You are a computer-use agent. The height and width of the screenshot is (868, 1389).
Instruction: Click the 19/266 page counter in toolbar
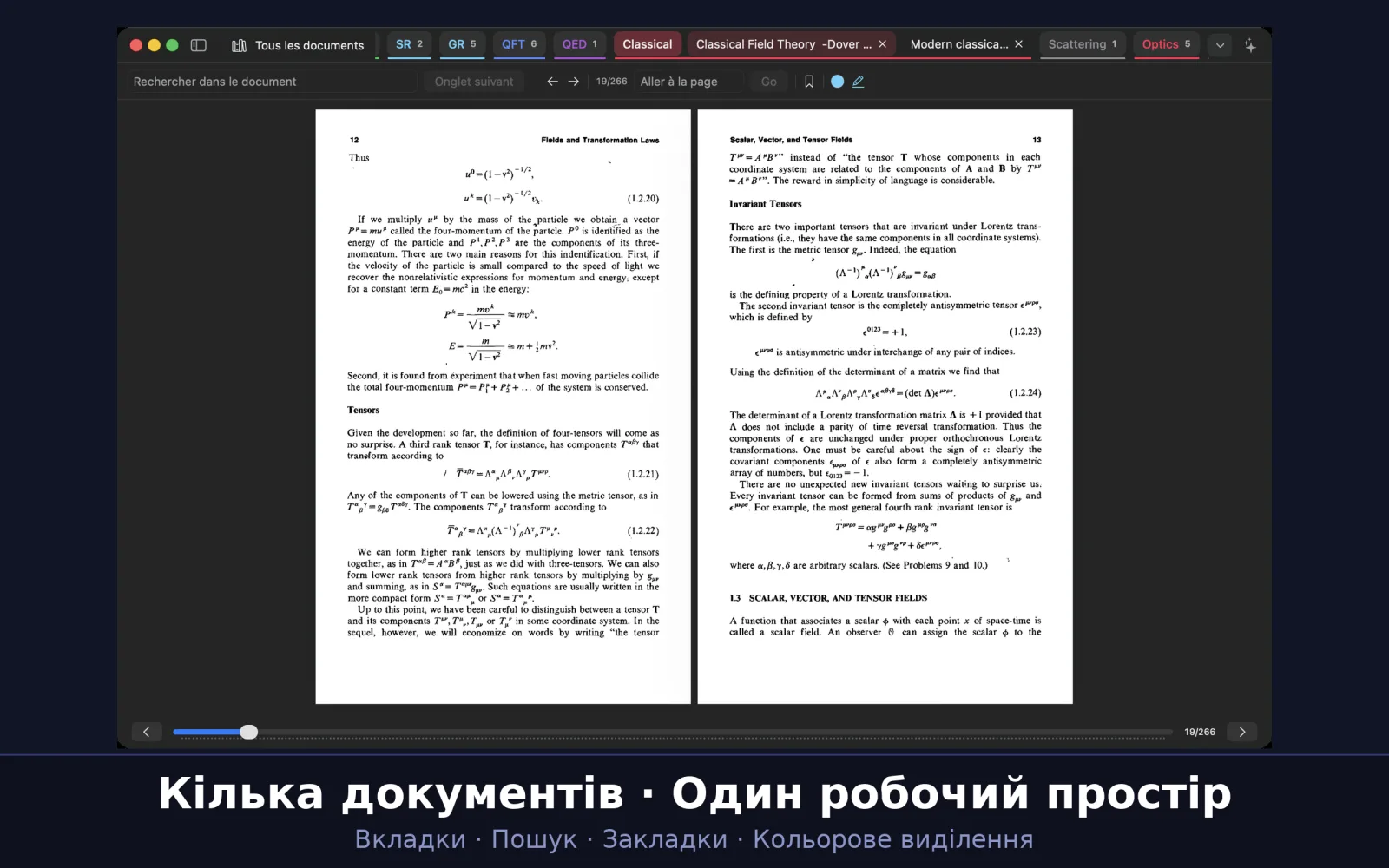611,82
